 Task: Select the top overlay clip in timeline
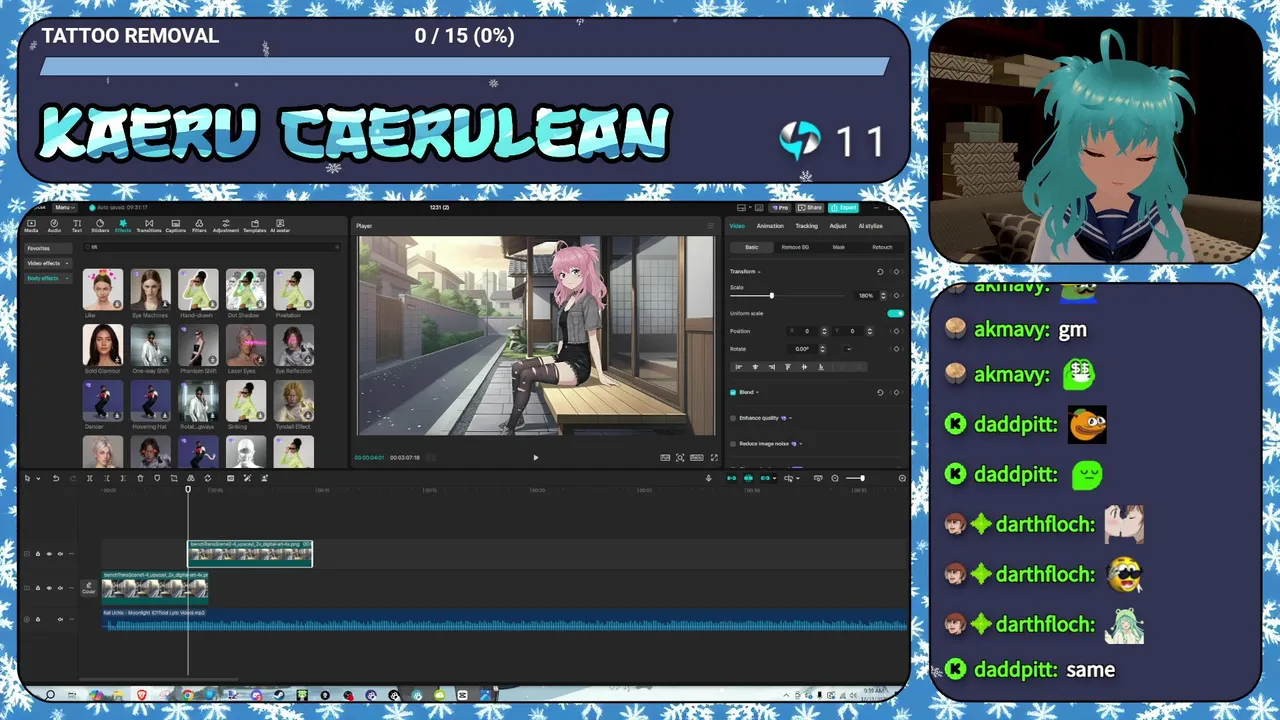coord(250,554)
